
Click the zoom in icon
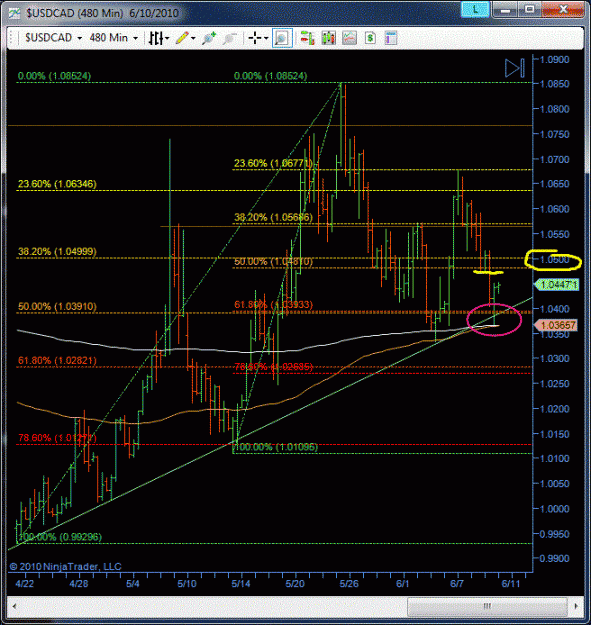coord(209,38)
